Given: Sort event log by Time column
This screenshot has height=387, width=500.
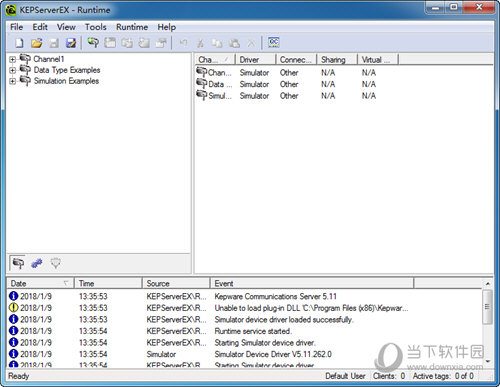Looking at the screenshot, I should pyautogui.click(x=108, y=283).
